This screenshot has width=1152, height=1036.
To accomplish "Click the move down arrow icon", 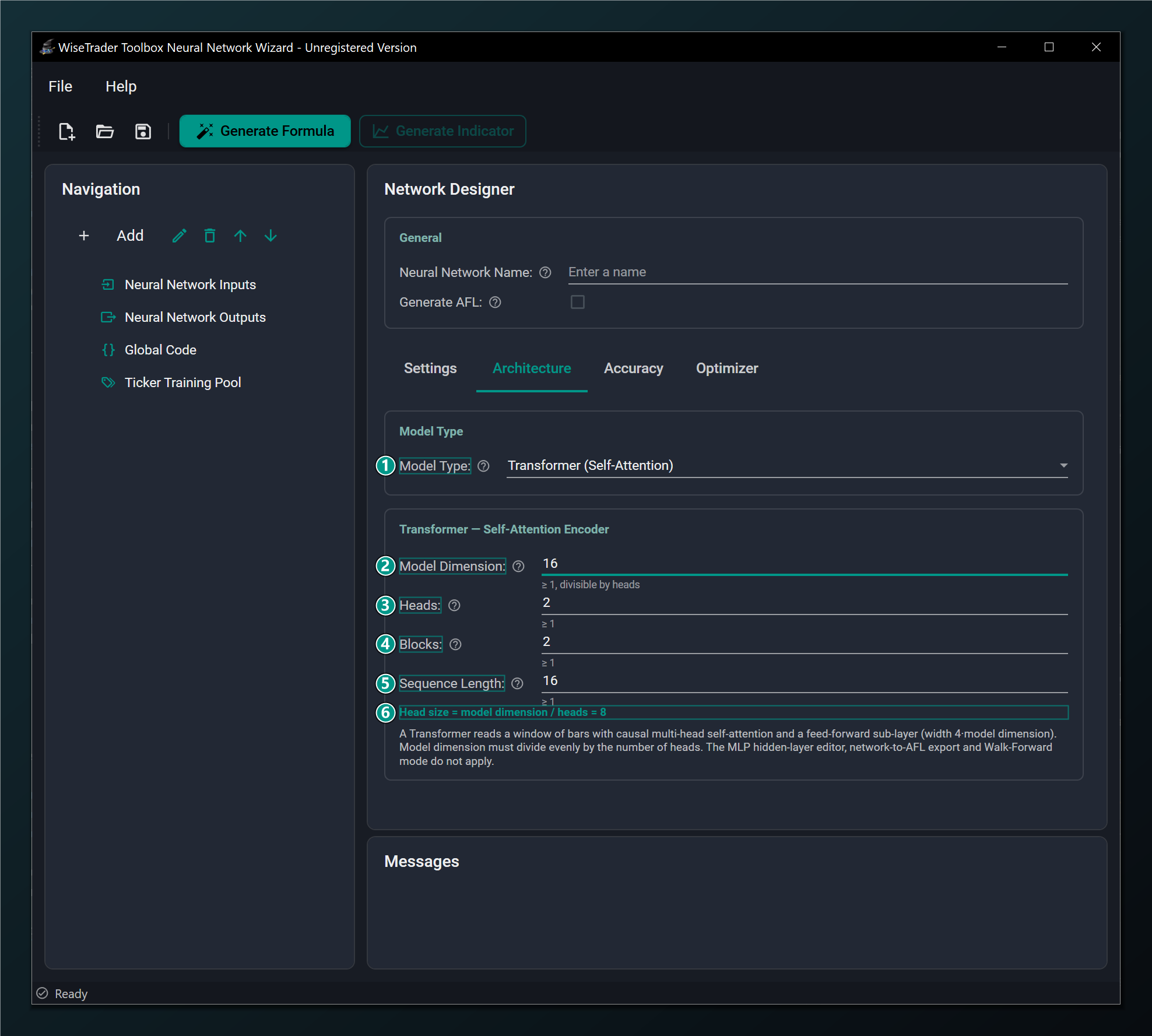I will point(271,236).
